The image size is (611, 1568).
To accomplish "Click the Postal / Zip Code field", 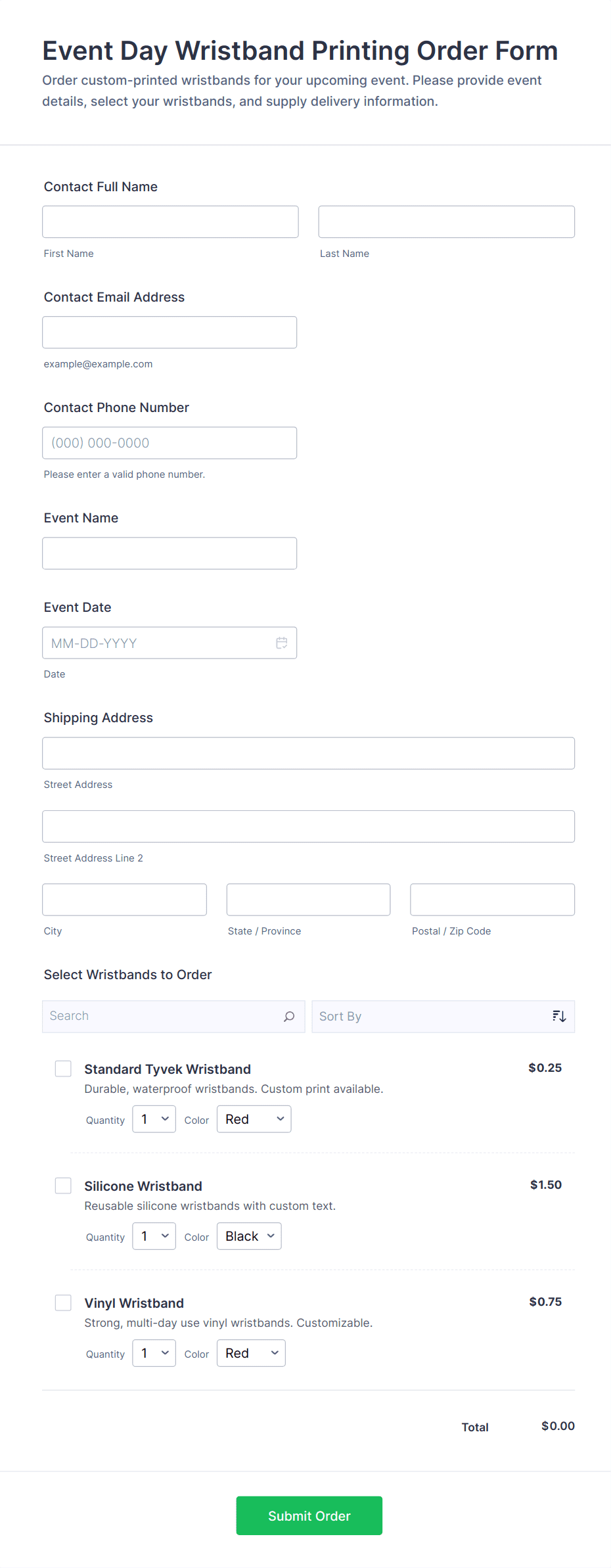I will (x=492, y=900).
